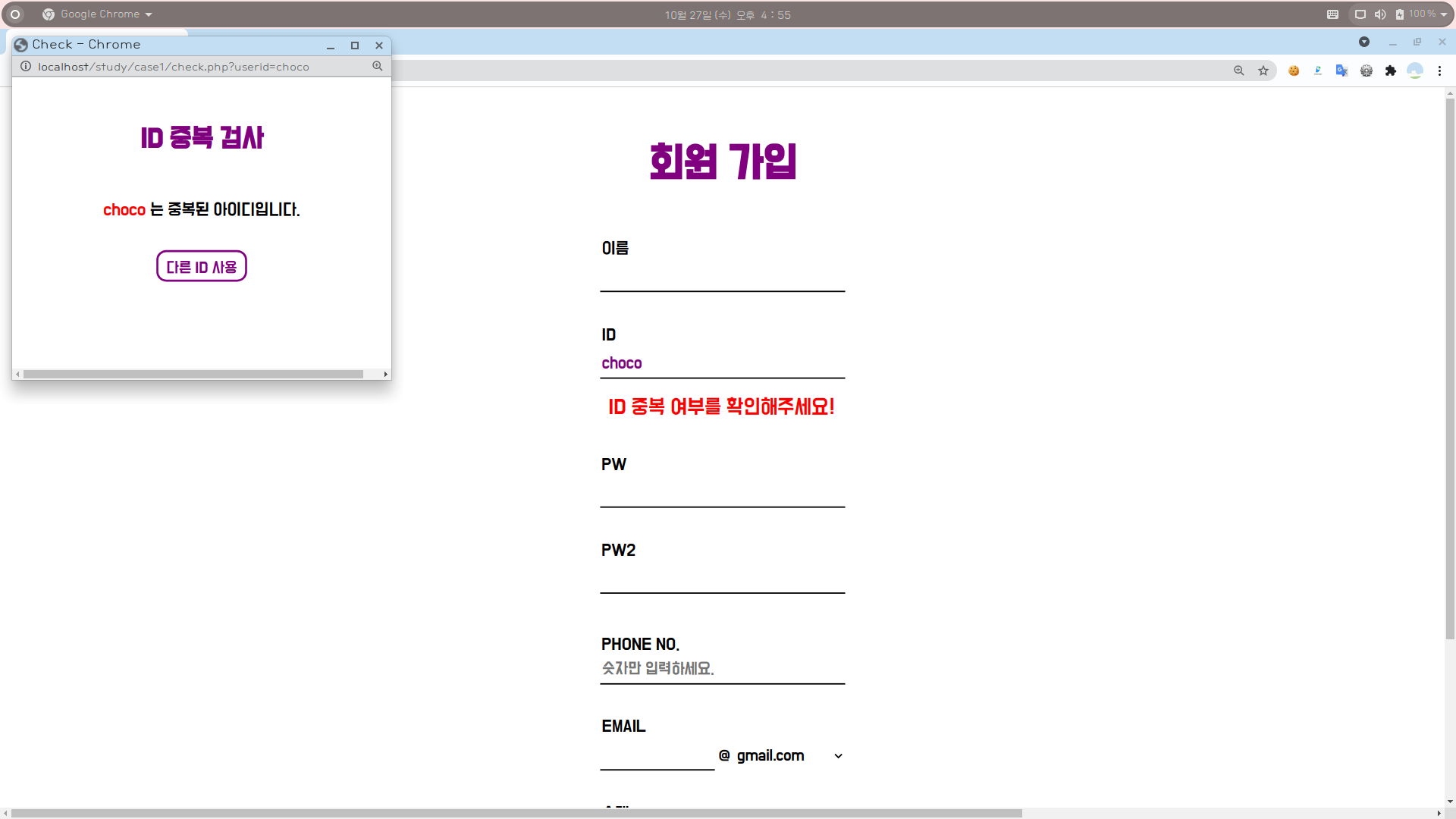Click the popup window's zoom magnifier icon
This screenshot has width=1456, height=819.
click(x=378, y=67)
